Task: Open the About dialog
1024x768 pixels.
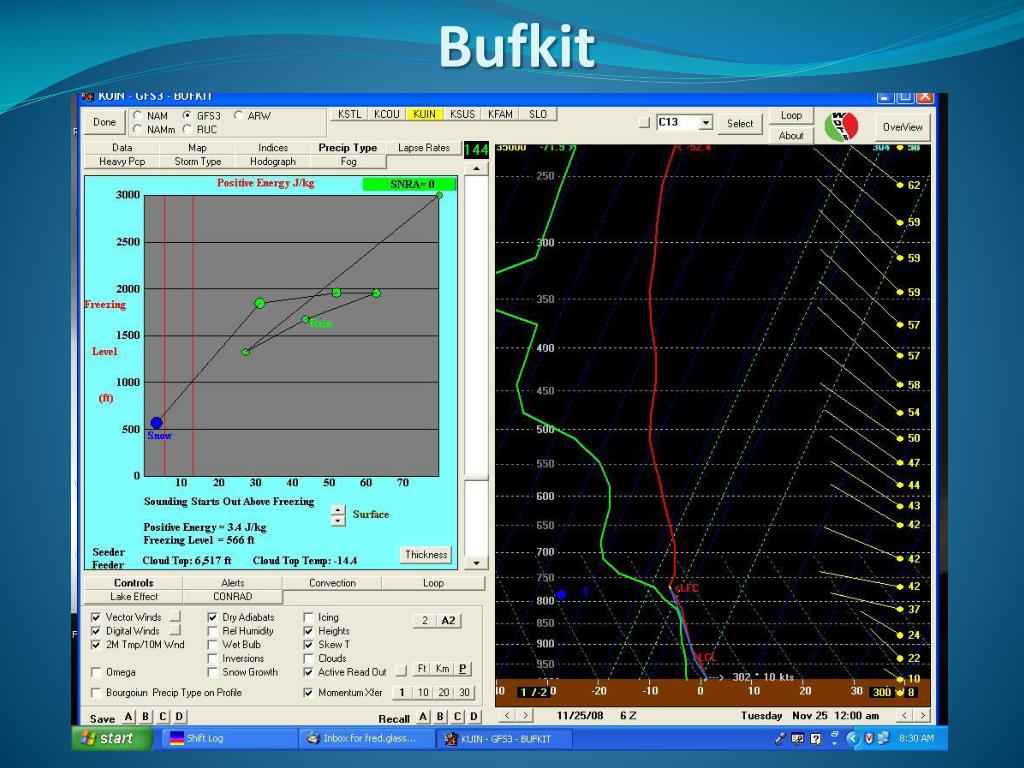Action: click(x=791, y=136)
